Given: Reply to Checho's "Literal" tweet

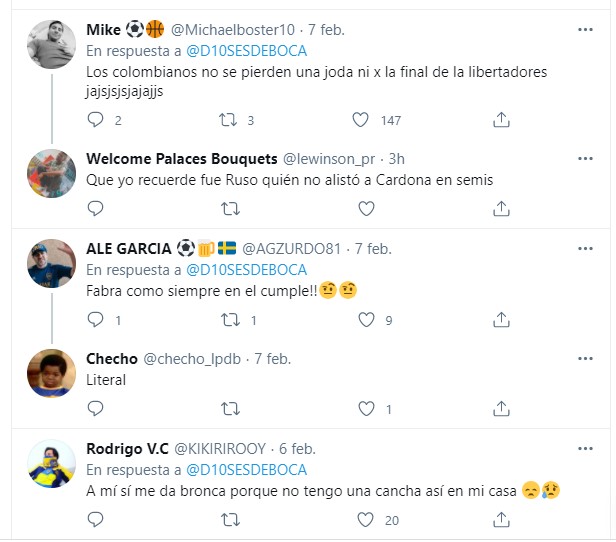Looking at the screenshot, I should point(96,408).
